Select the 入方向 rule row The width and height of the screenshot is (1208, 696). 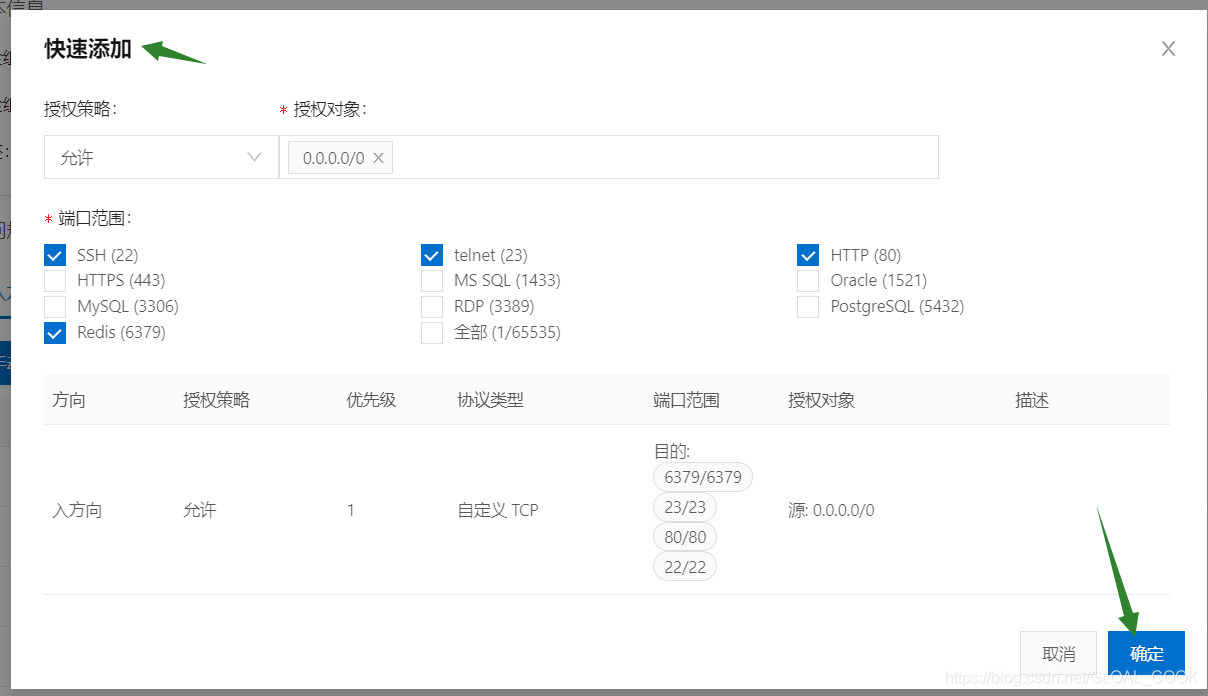(75, 509)
